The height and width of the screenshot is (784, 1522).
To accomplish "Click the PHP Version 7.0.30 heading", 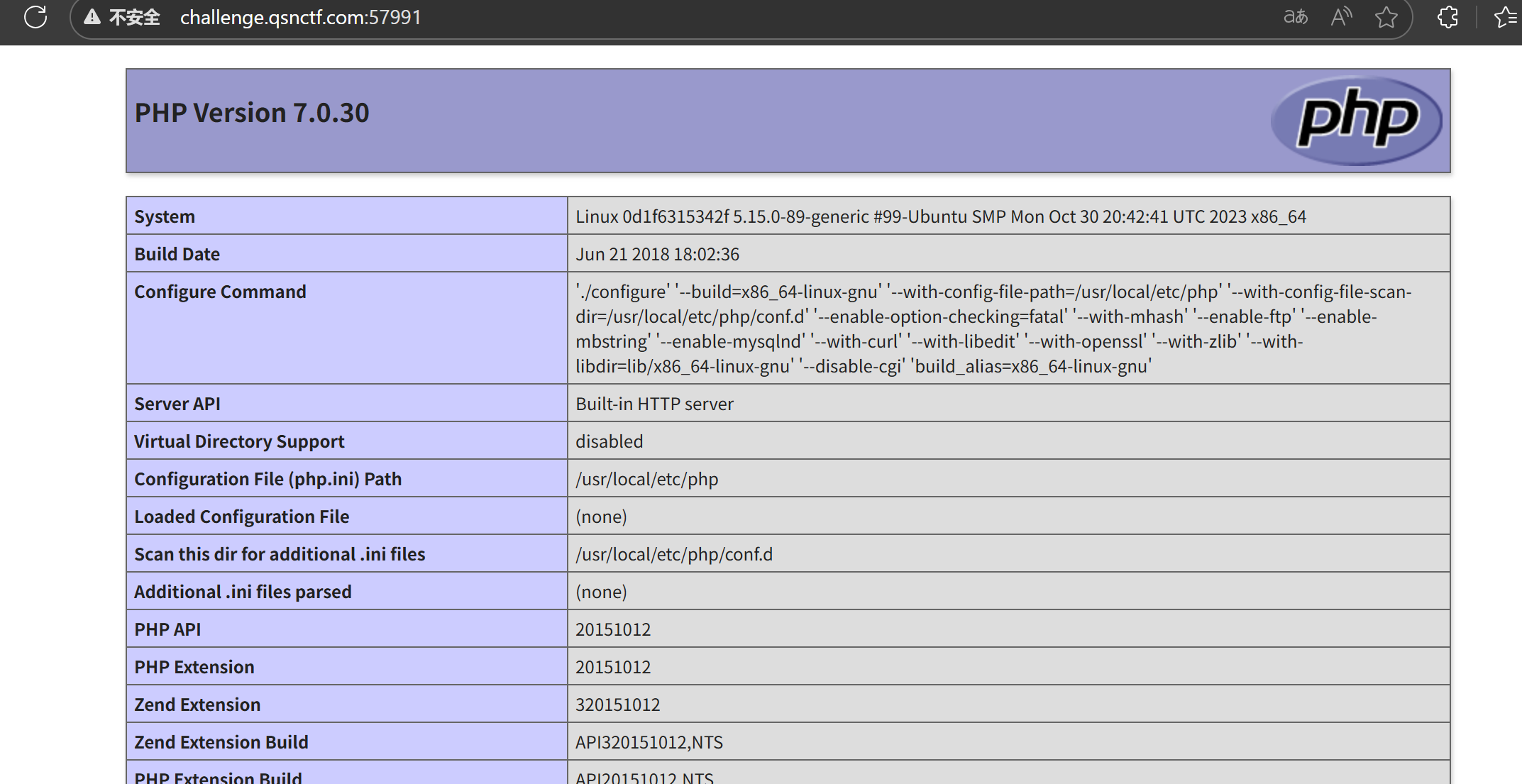I will (x=252, y=113).
